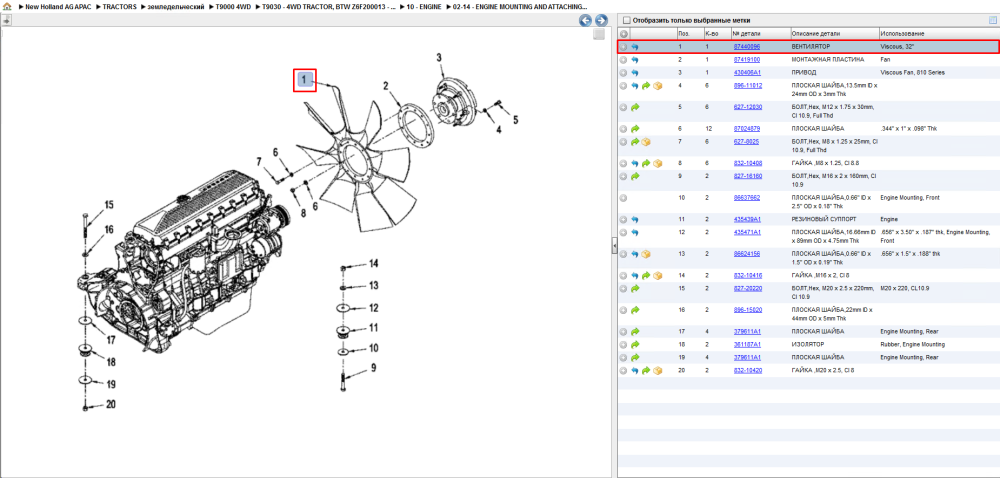The width and height of the screenshot is (1000, 478).
Task: Click the blue arrow icon in row 20
Action: coord(635,370)
